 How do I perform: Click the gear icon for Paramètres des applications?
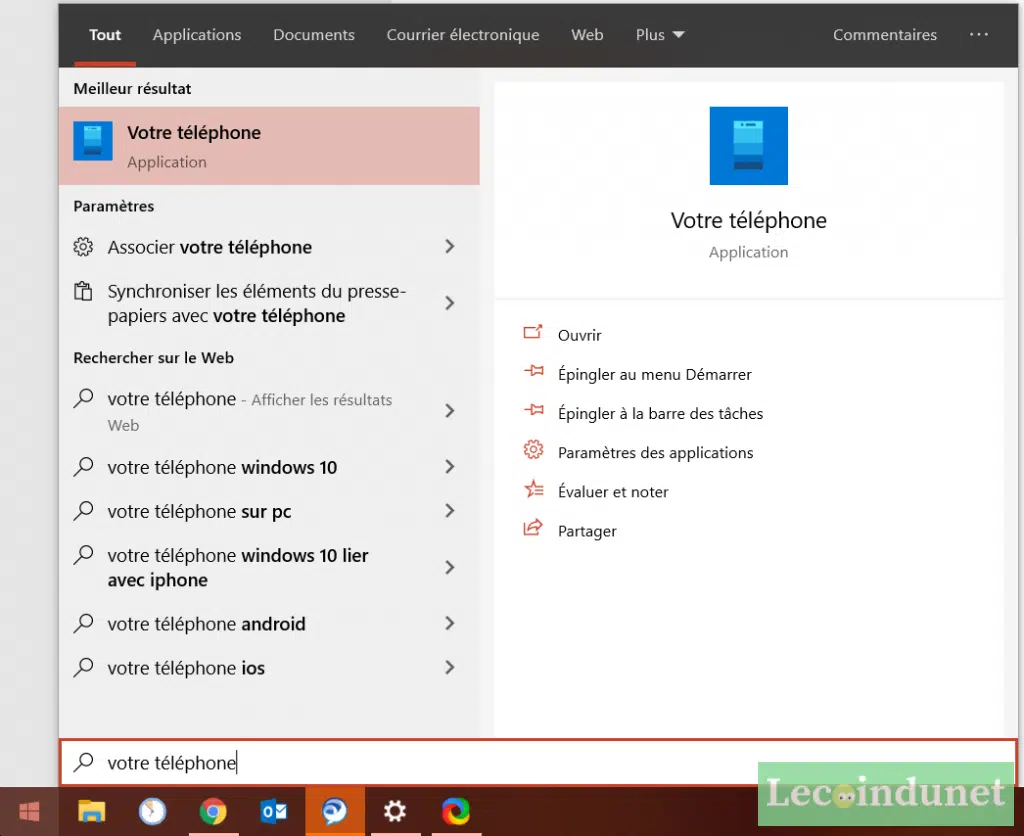[x=534, y=449]
